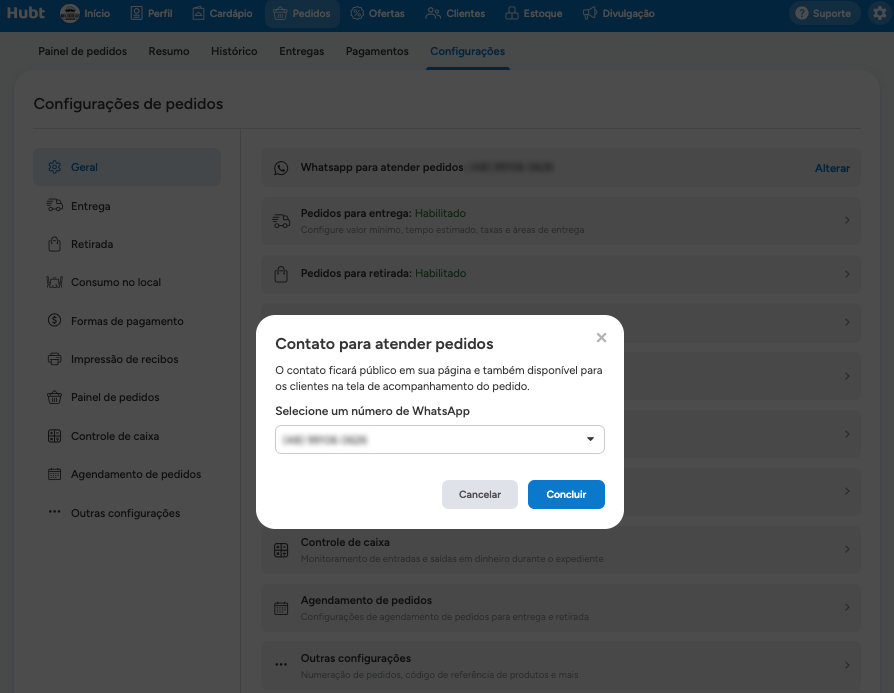This screenshot has width=894, height=693.
Task: Open Outras configurações in the sidebar
Action: [127, 513]
